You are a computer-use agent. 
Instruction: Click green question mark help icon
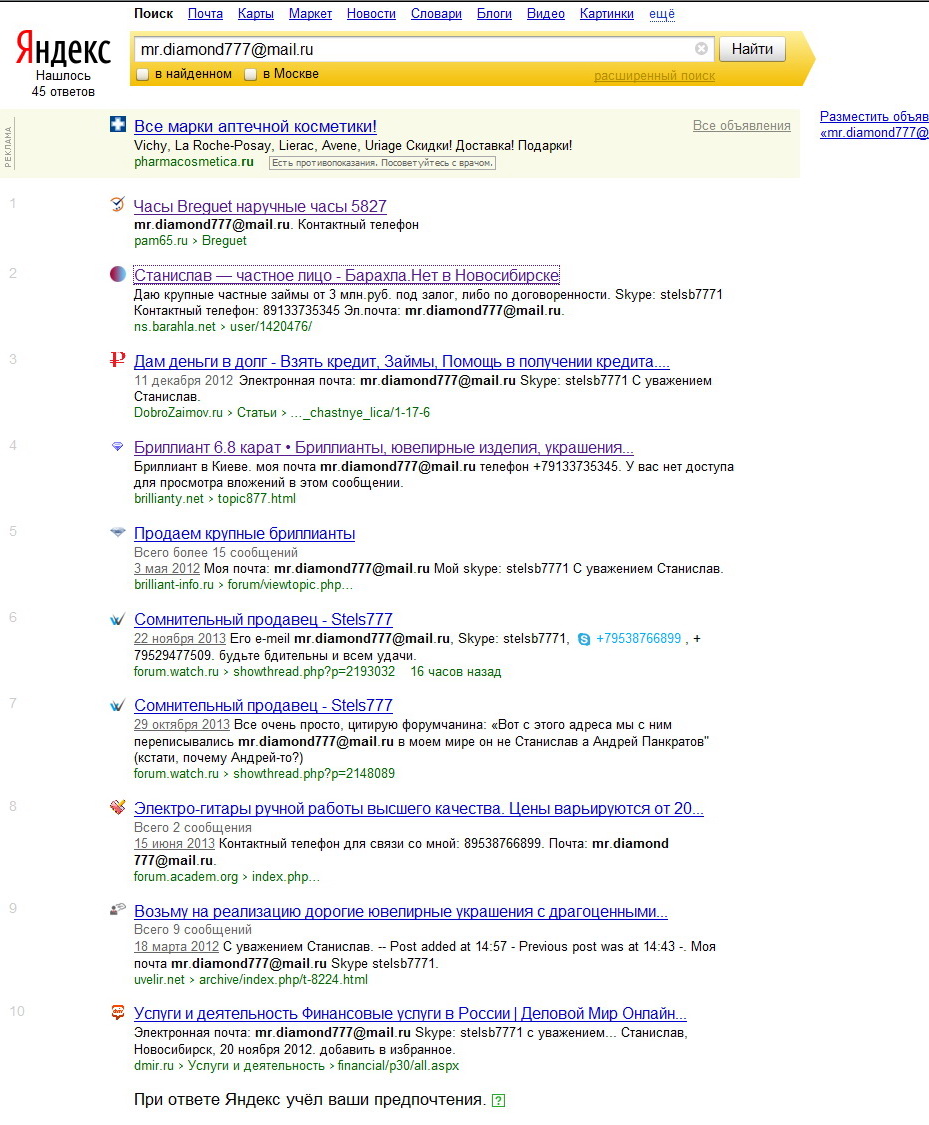pyautogui.click(x=499, y=1101)
